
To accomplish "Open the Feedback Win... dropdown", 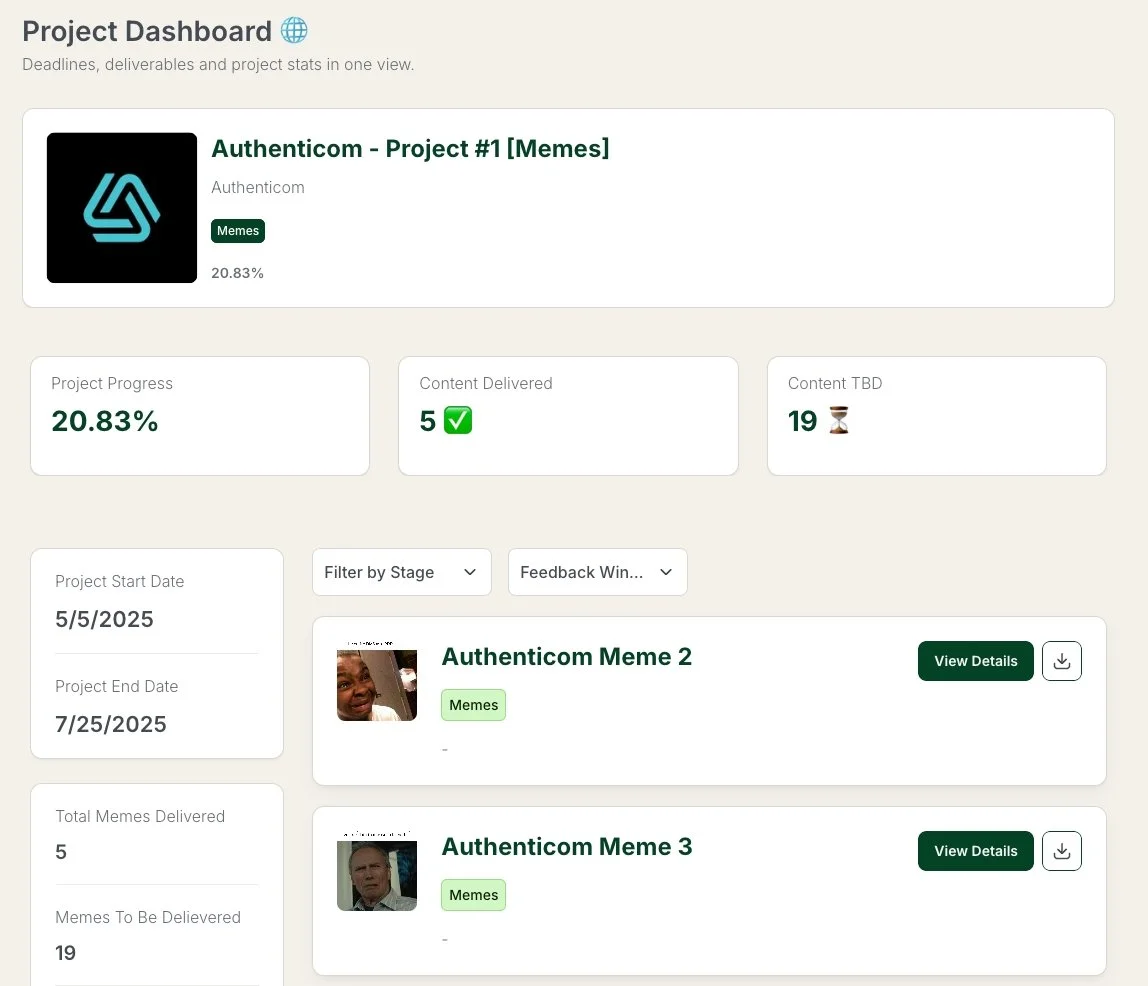I will click(x=597, y=572).
